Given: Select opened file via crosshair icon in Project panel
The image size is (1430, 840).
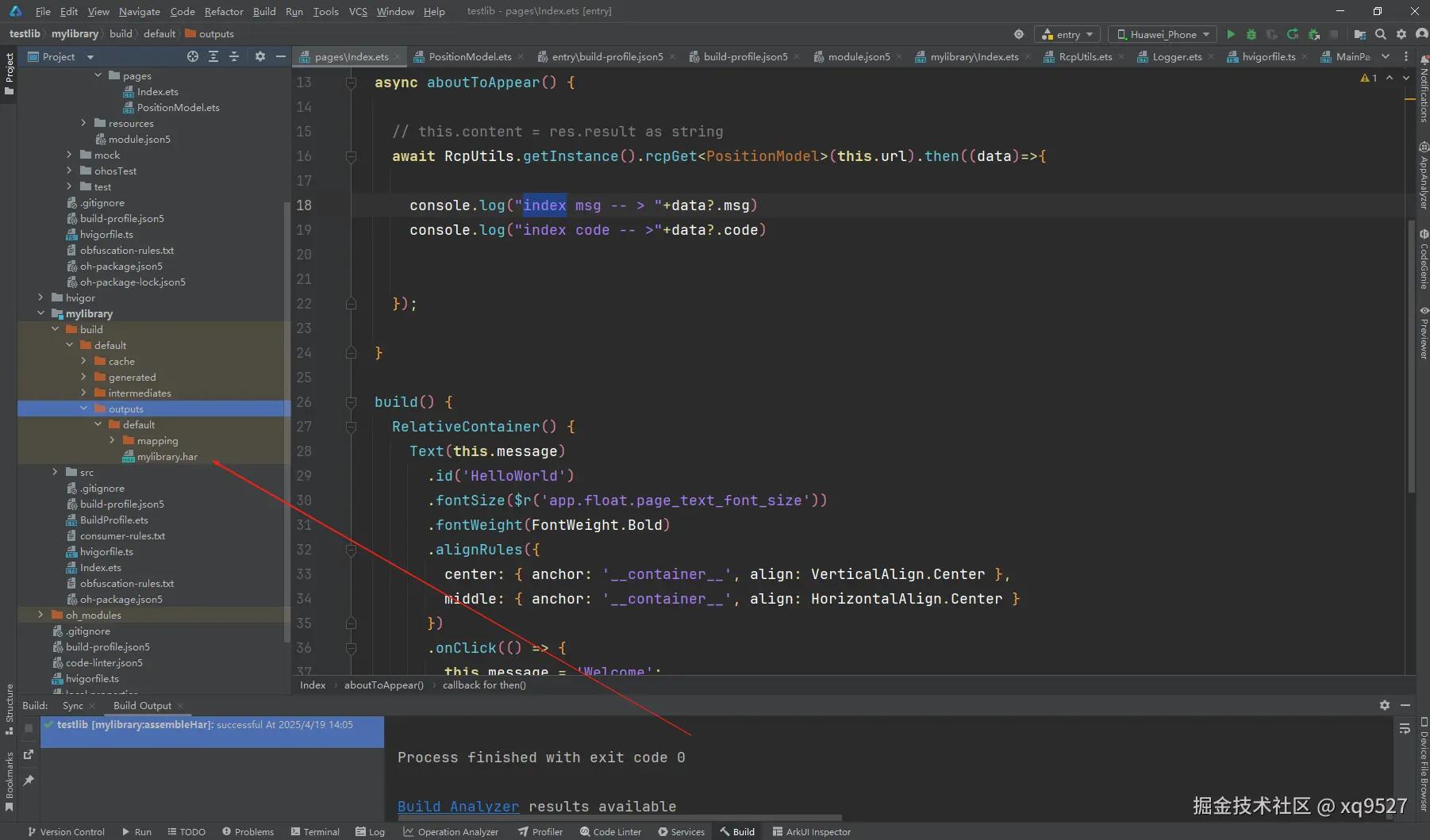Looking at the screenshot, I should click(x=193, y=56).
